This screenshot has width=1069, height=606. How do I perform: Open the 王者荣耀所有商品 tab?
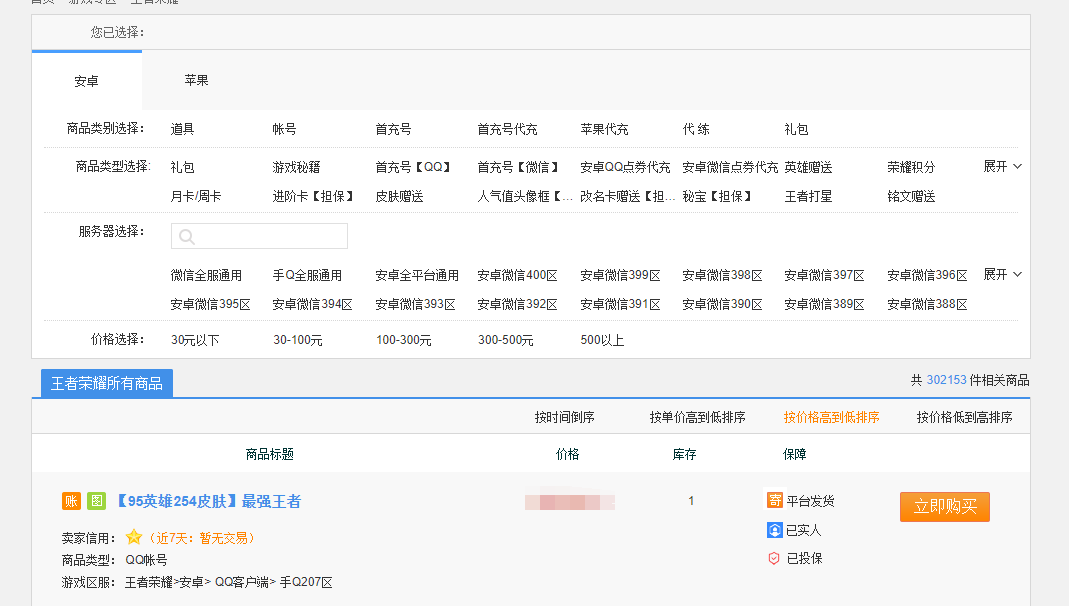[107, 383]
